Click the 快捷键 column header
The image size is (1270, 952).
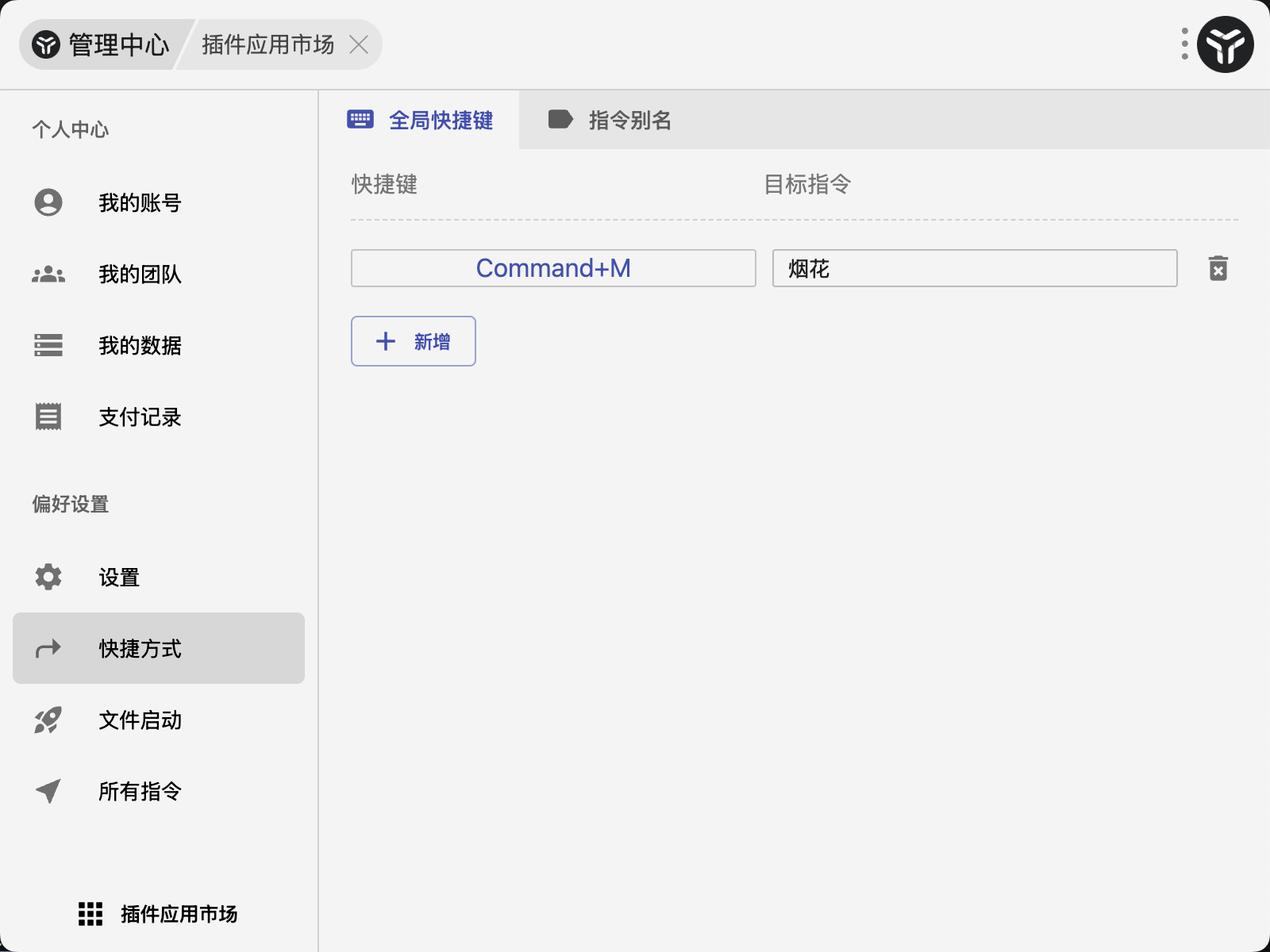[385, 184]
